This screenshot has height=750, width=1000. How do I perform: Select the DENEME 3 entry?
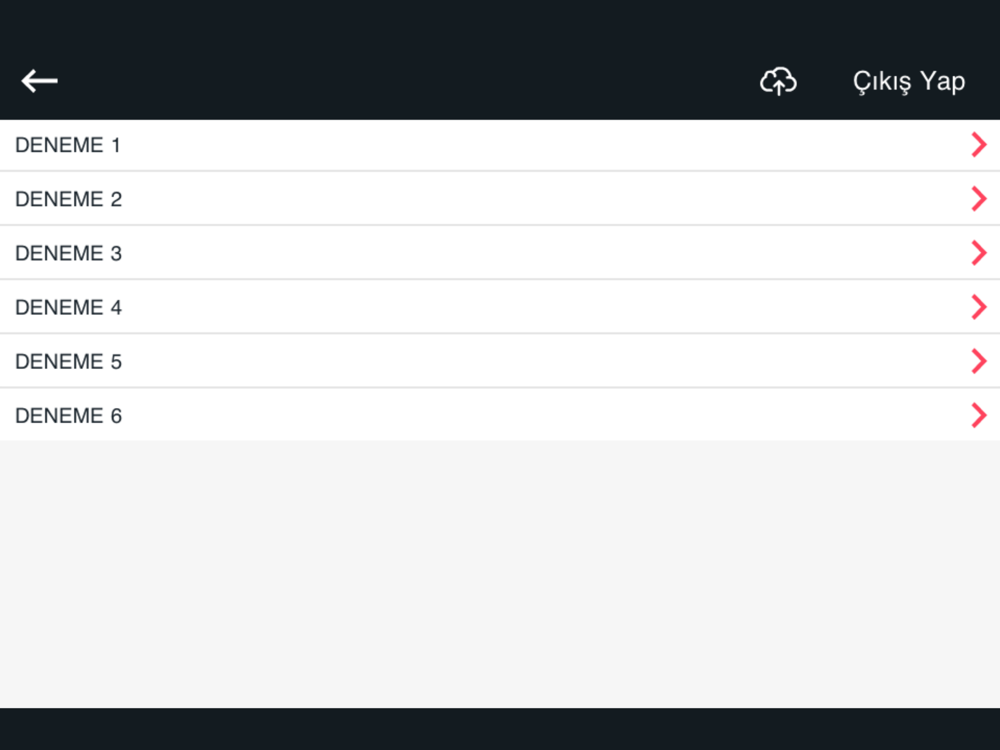[500, 253]
